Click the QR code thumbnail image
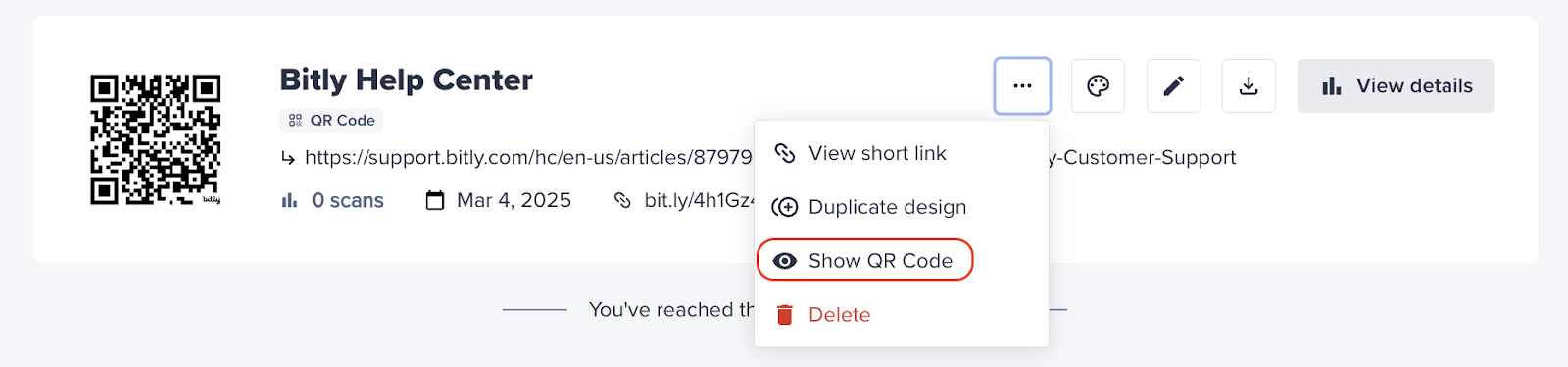The height and width of the screenshot is (367, 1568). click(155, 139)
